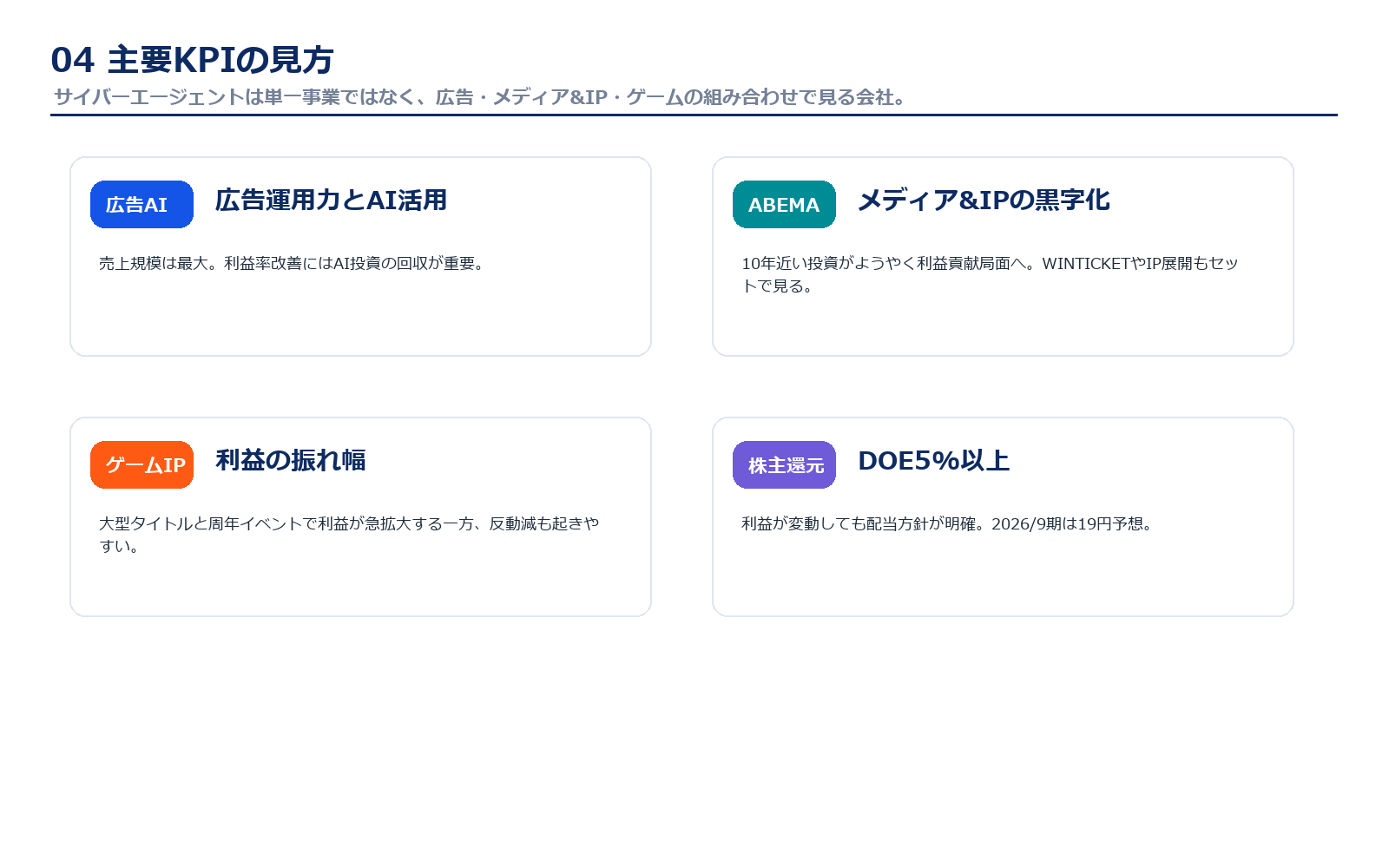Click the teal ABEMA badge

[x=784, y=205]
